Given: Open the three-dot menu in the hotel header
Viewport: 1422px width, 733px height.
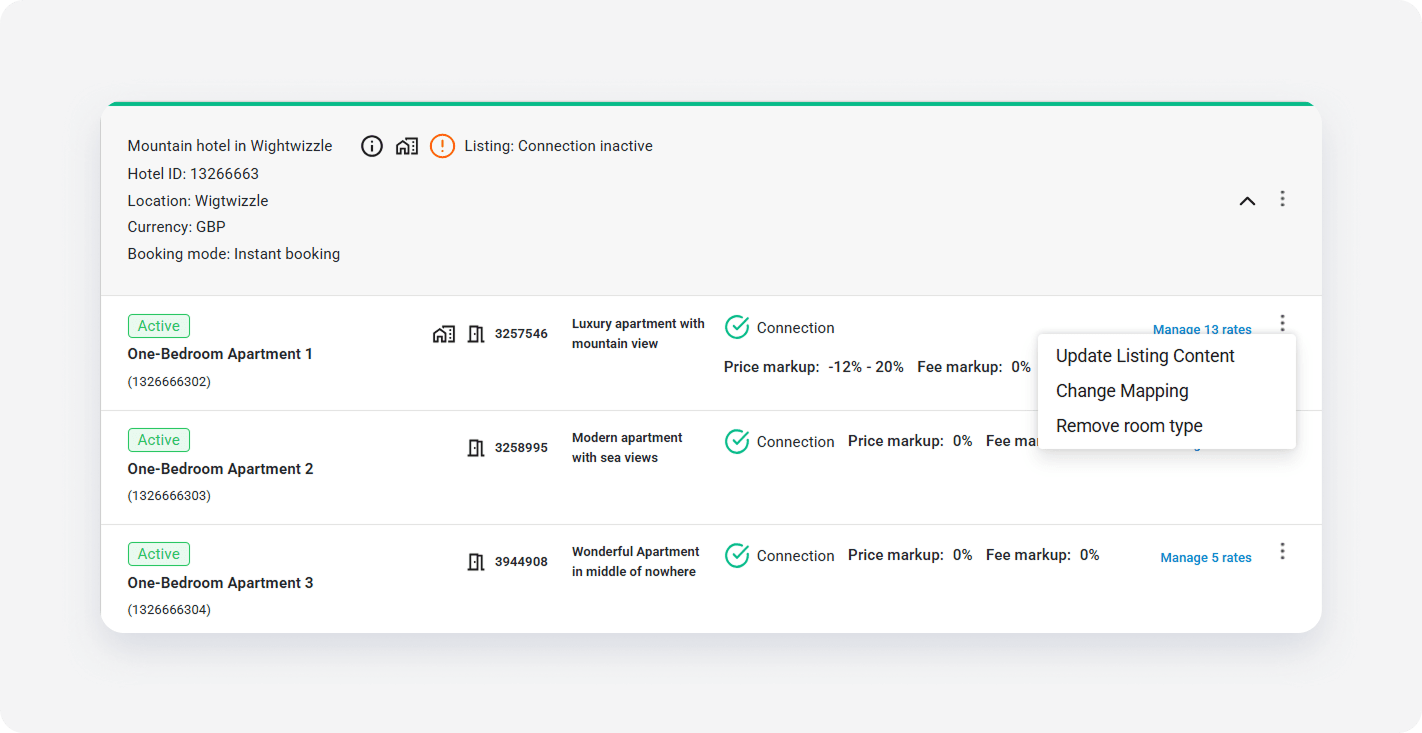Looking at the screenshot, I should click(1282, 199).
